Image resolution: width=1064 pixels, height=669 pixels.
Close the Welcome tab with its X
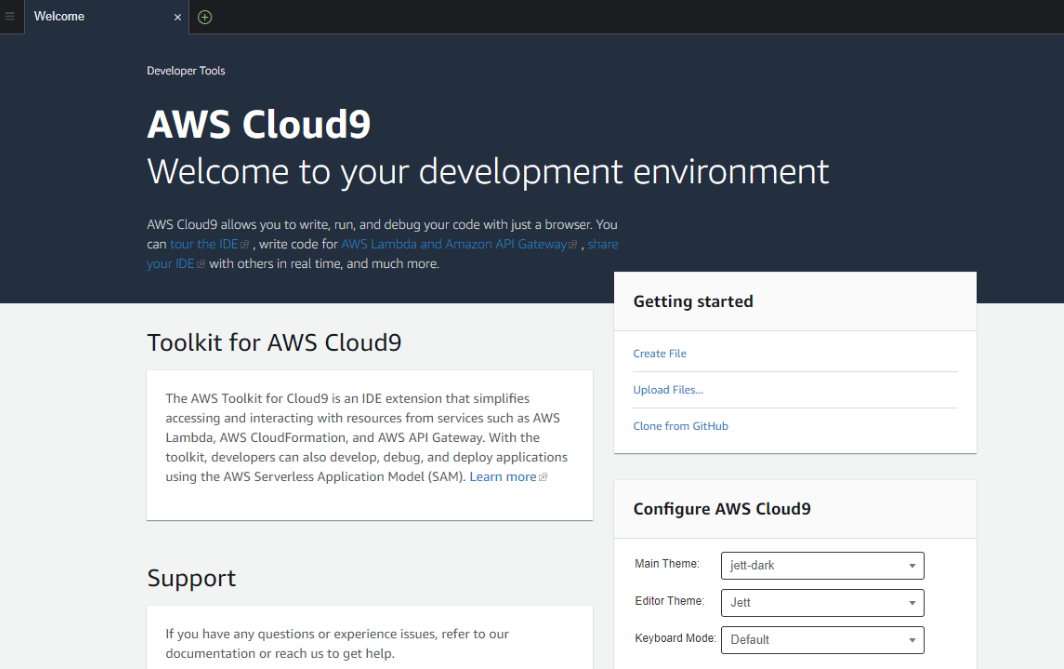(178, 17)
